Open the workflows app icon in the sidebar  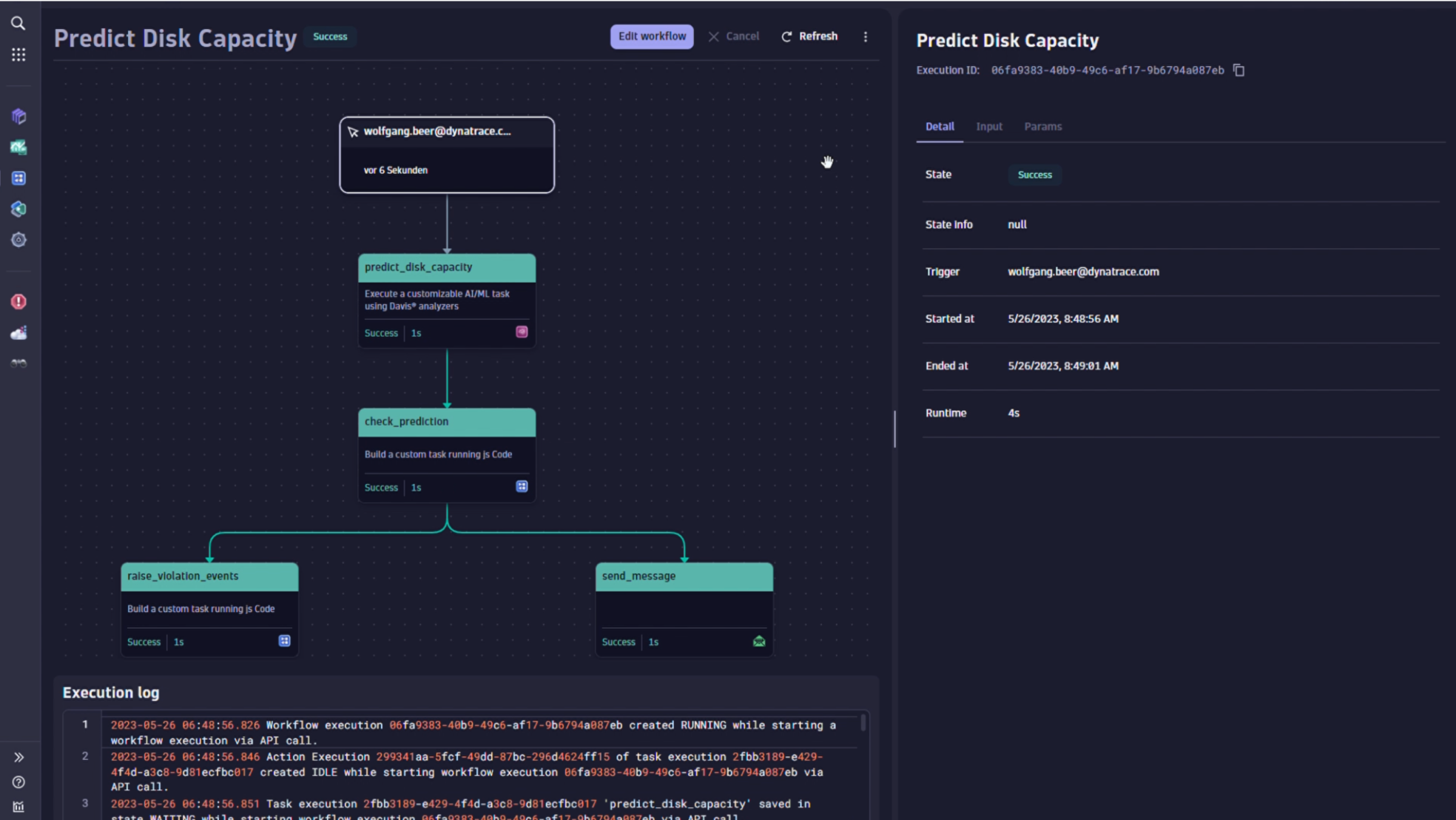tap(18, 178)
